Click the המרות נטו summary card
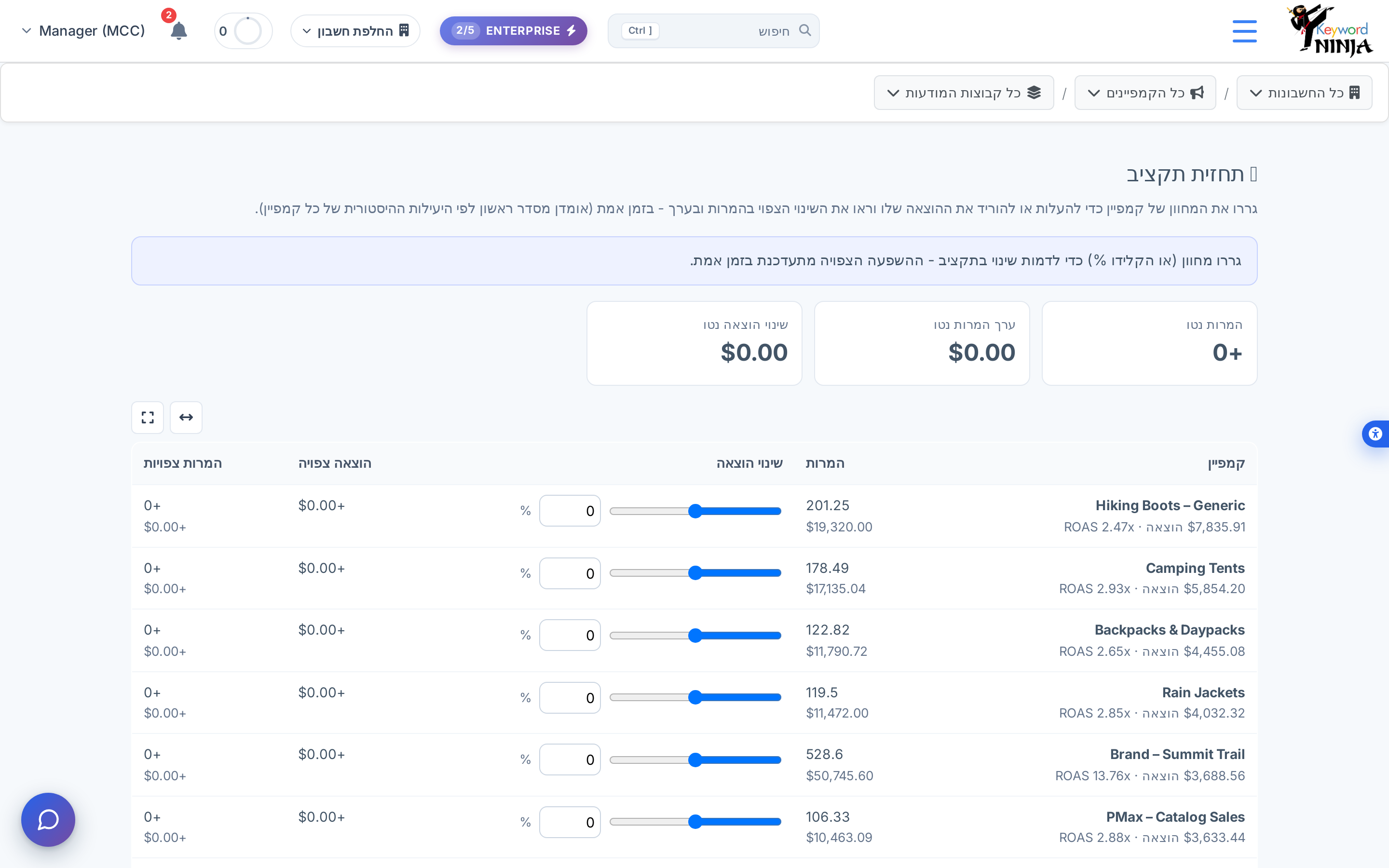The height and width of the screenshot is (868, 1389). [1149, 343]
